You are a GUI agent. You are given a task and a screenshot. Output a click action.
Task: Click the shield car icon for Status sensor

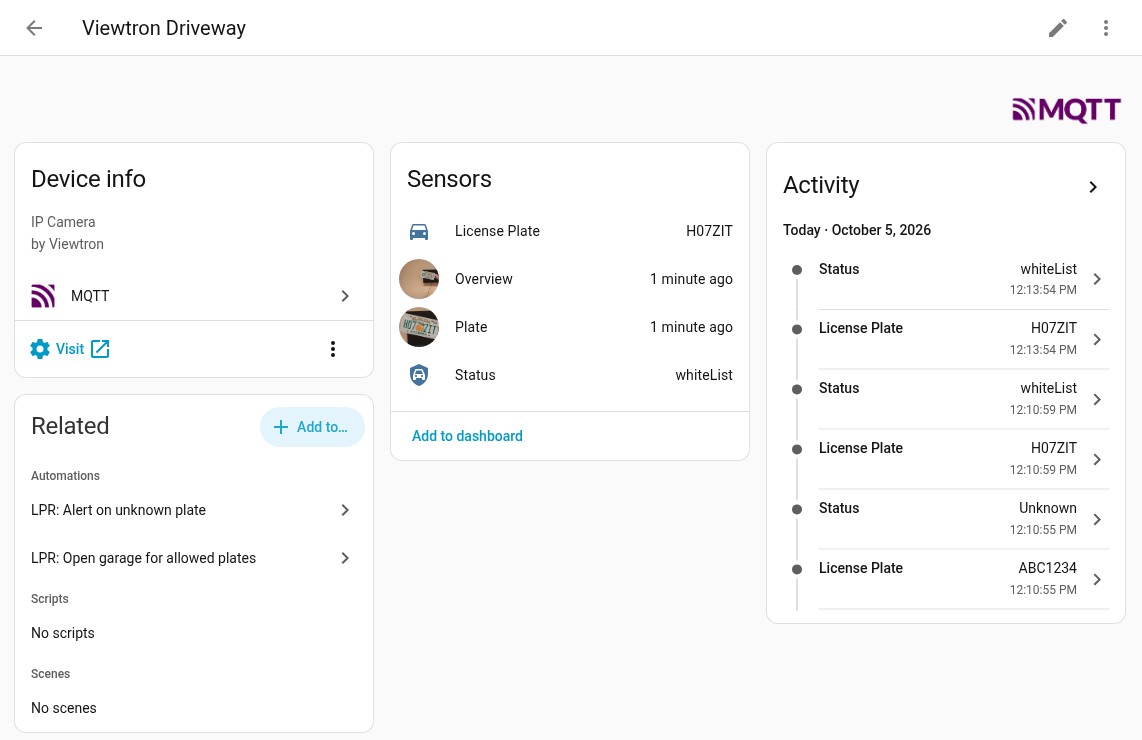[x=419, y=375]
